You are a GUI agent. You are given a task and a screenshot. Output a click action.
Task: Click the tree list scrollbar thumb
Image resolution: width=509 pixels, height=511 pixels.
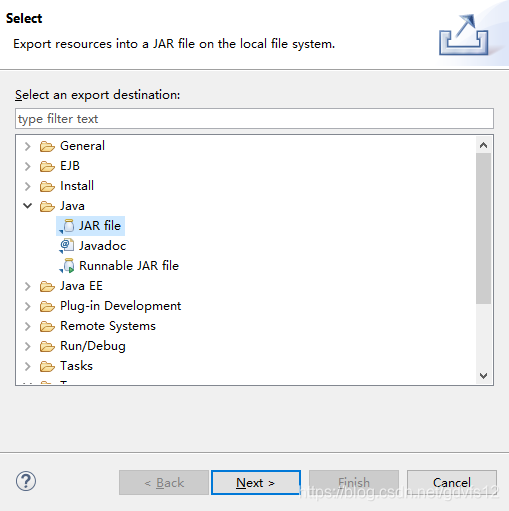(x=483, y=228)
